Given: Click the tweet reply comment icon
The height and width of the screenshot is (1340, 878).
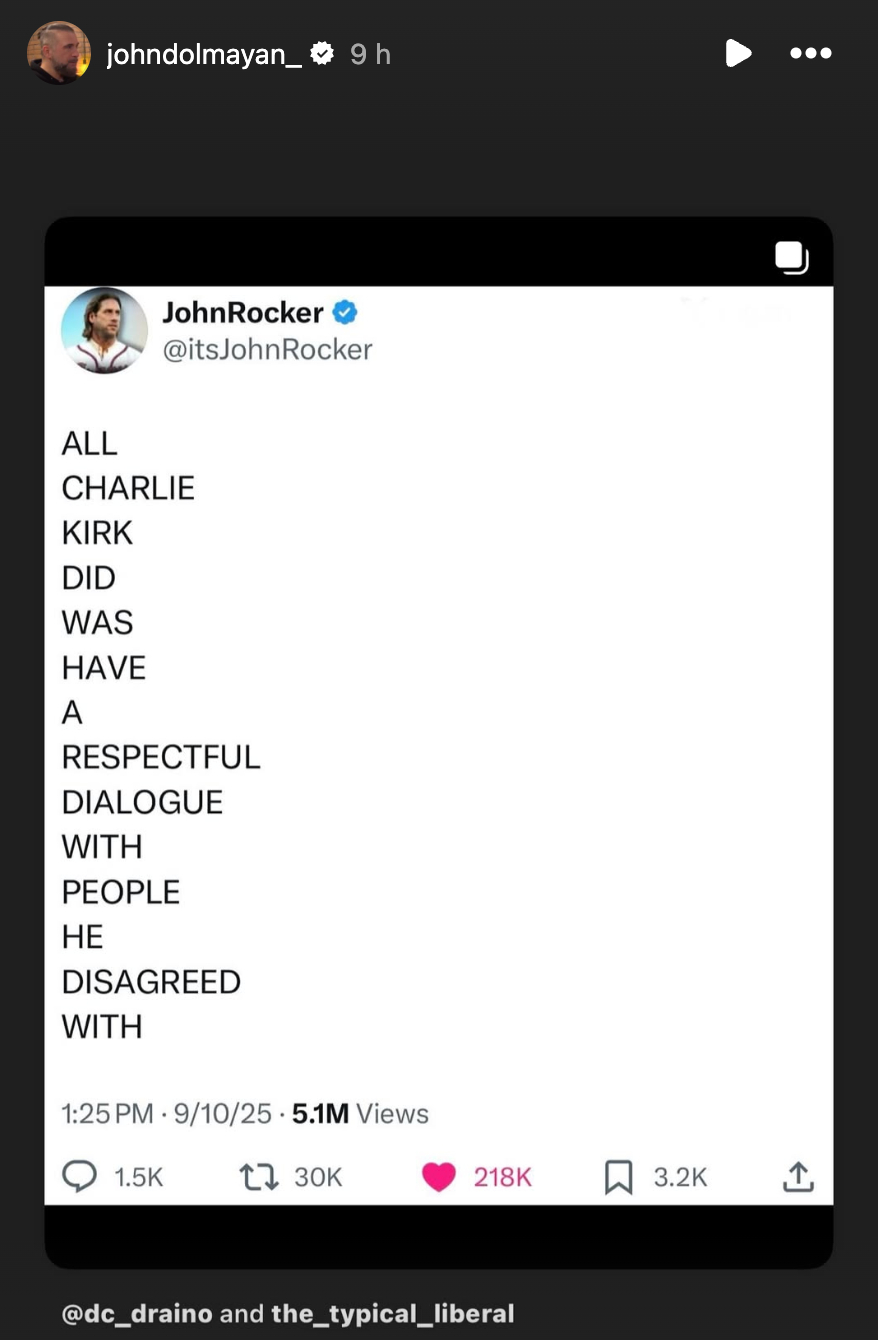Looking at the screenshot, I should 79,1177.
